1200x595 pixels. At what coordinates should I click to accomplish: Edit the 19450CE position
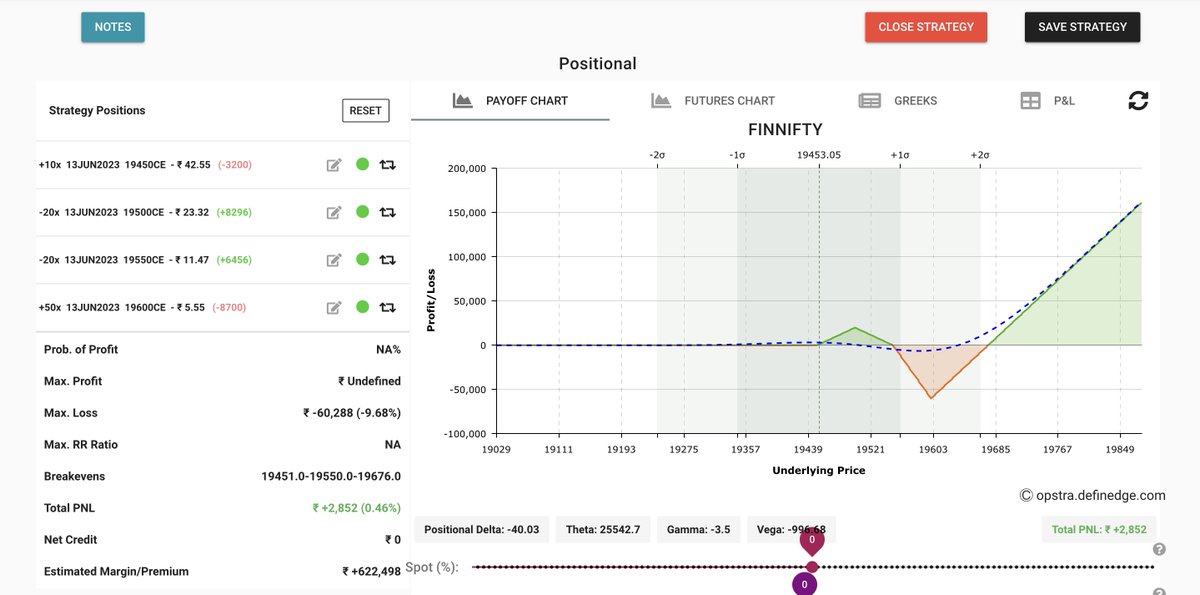click(334, 165)
